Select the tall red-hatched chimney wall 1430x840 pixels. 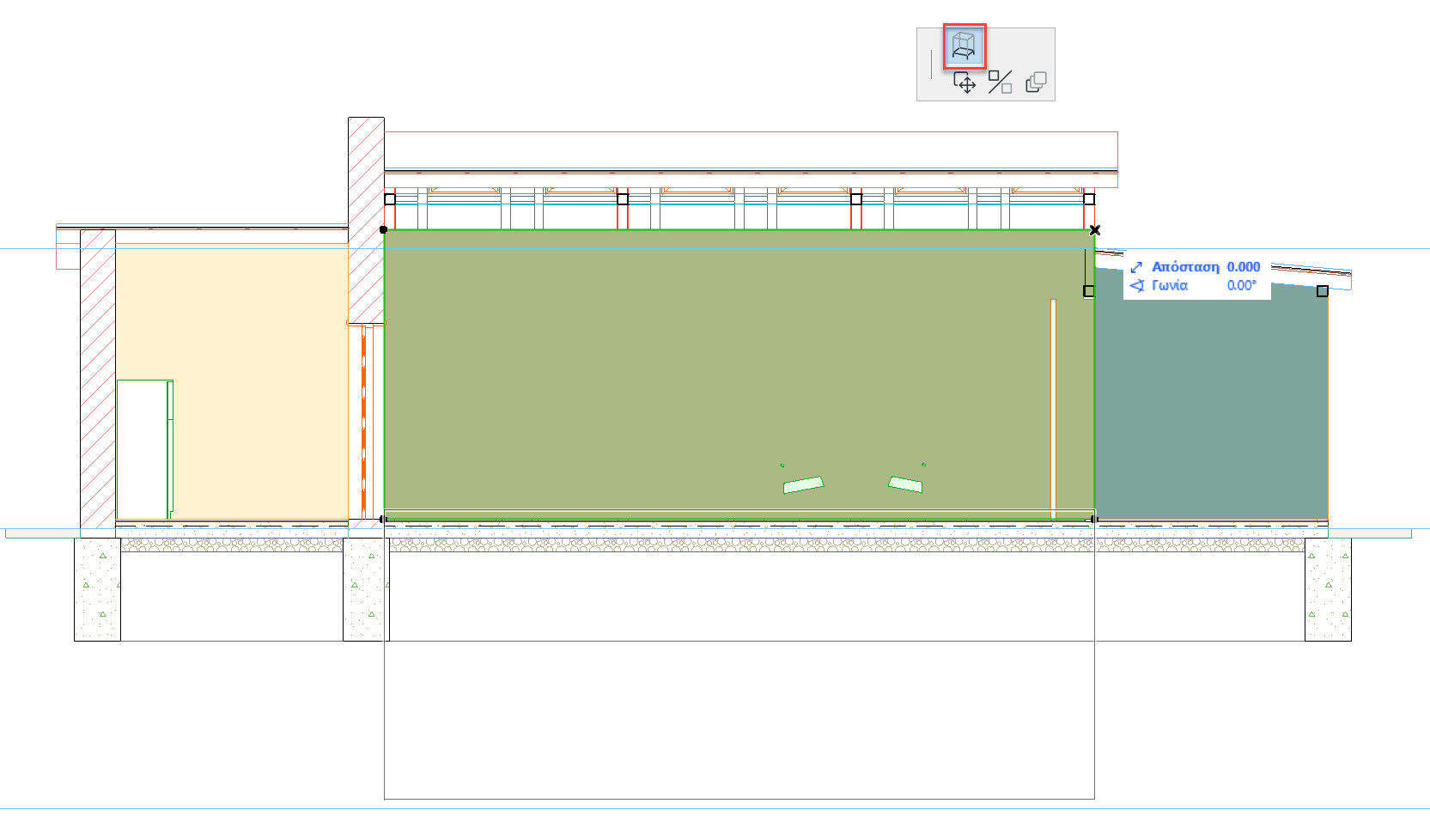[366, 220]
